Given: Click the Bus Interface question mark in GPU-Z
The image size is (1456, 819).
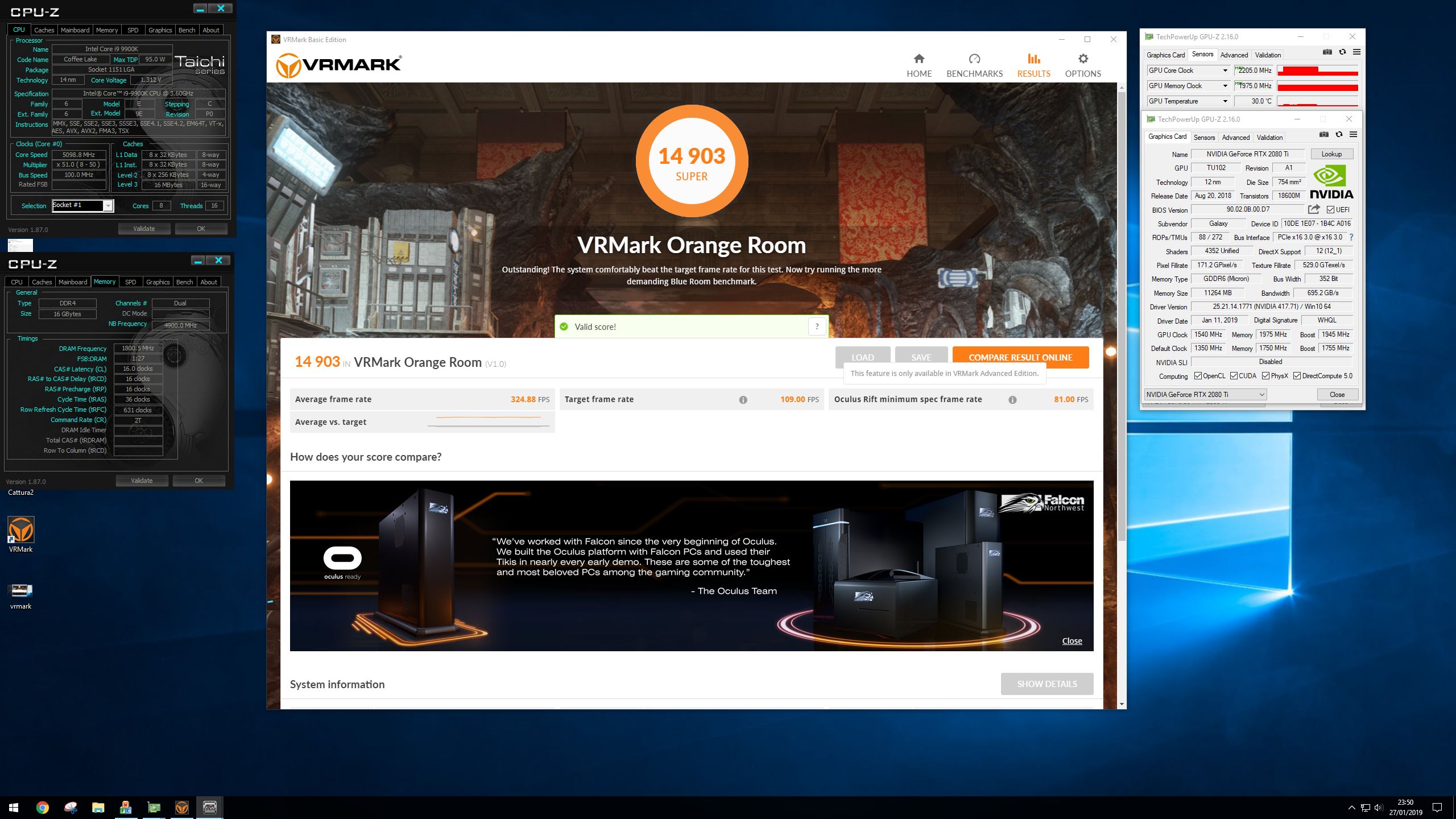Looking at the screenshot, I should (x=1351, y=237).
